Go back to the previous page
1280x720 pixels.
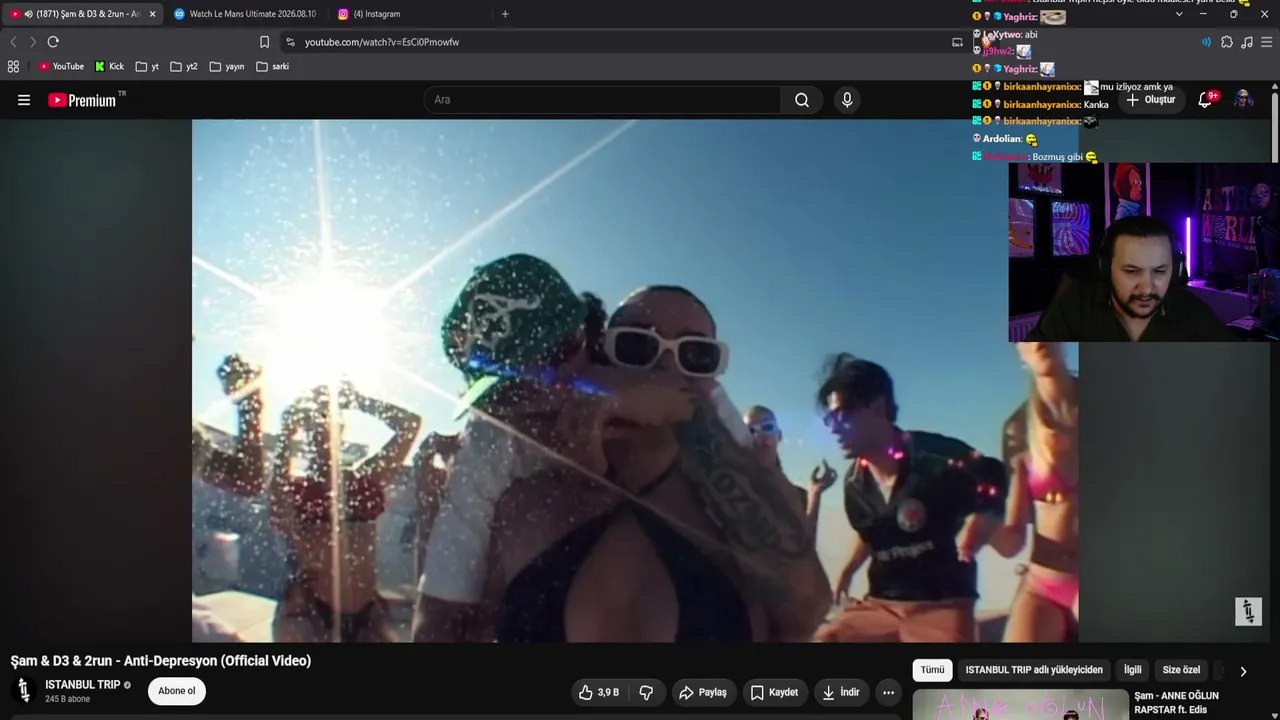13,42
